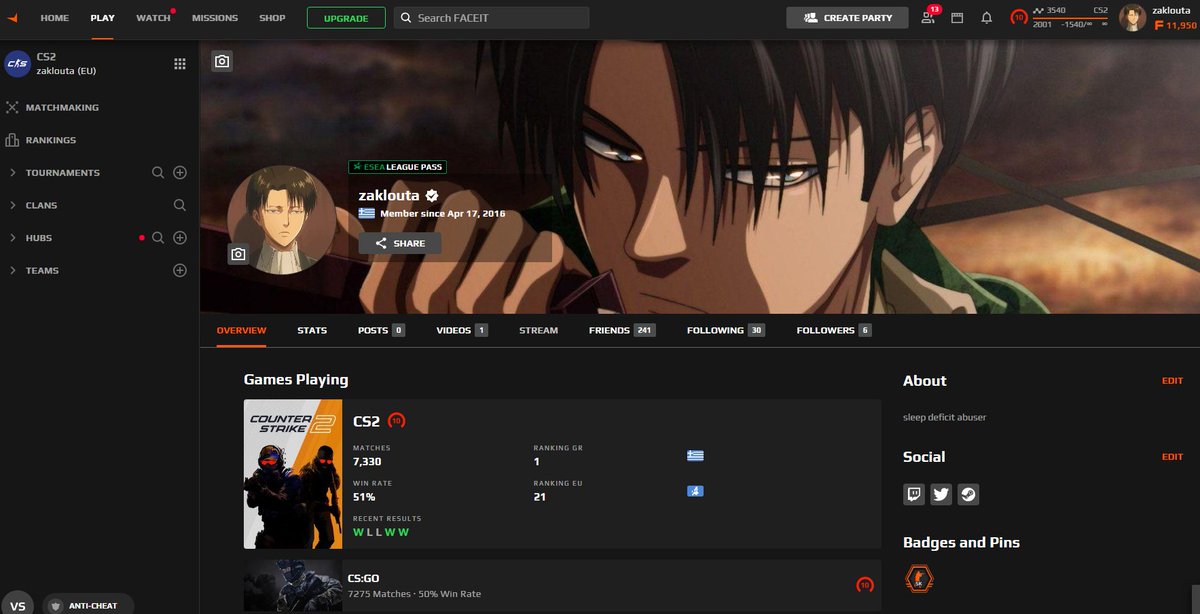Switch to the Stream tab

538,330
